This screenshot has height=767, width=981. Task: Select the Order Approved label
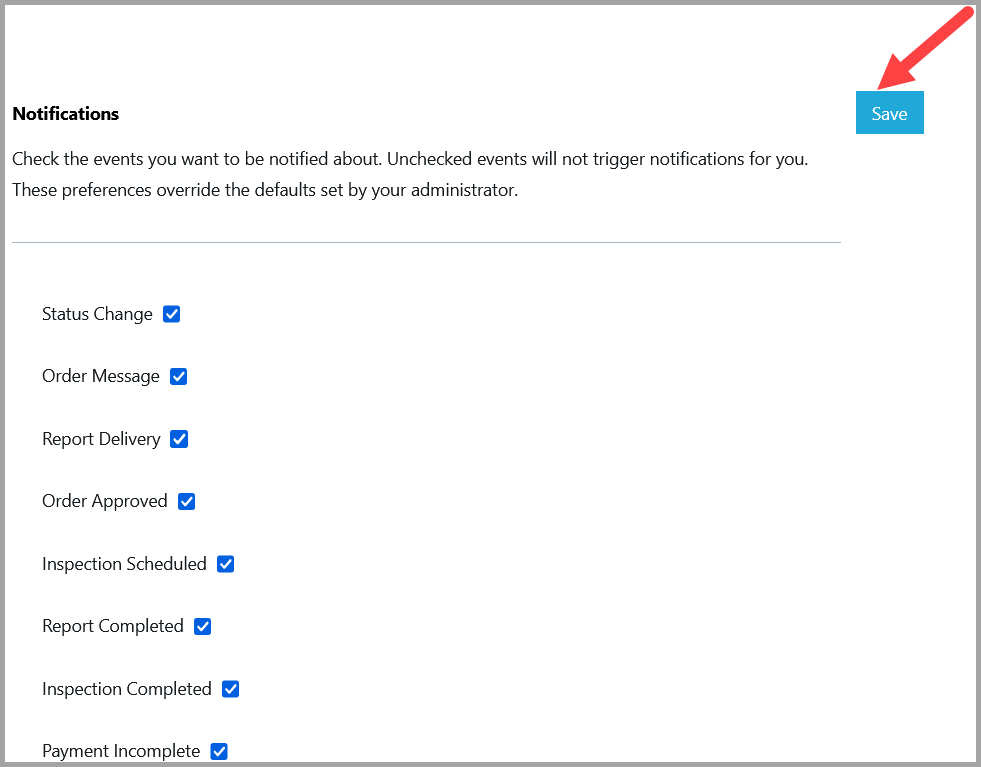[104, 502]
